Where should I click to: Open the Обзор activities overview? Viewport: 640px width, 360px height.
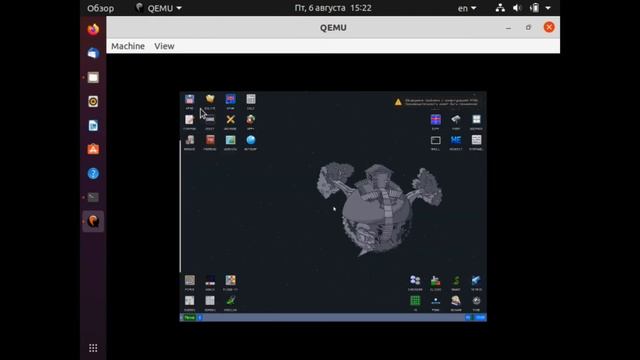click(100, 8)
